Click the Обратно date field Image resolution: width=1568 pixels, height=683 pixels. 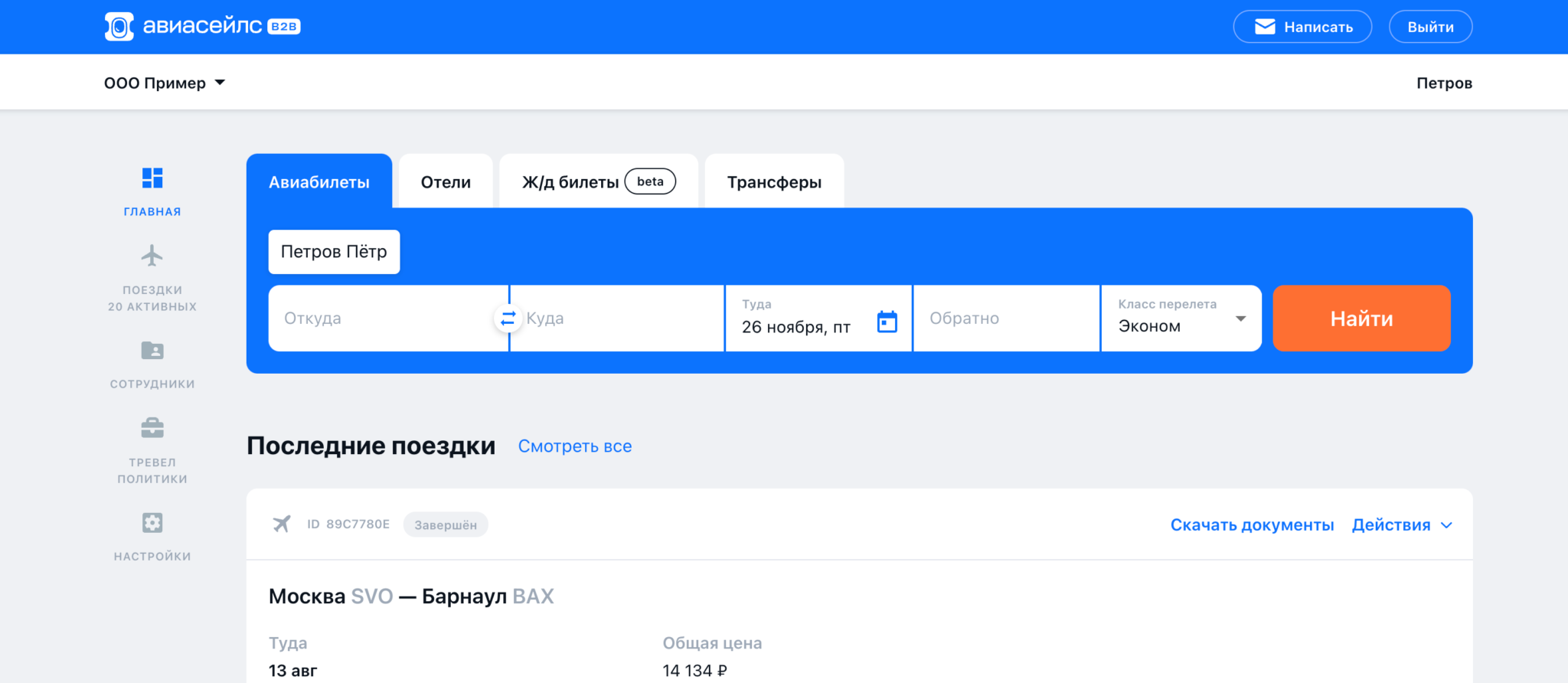1007,319
